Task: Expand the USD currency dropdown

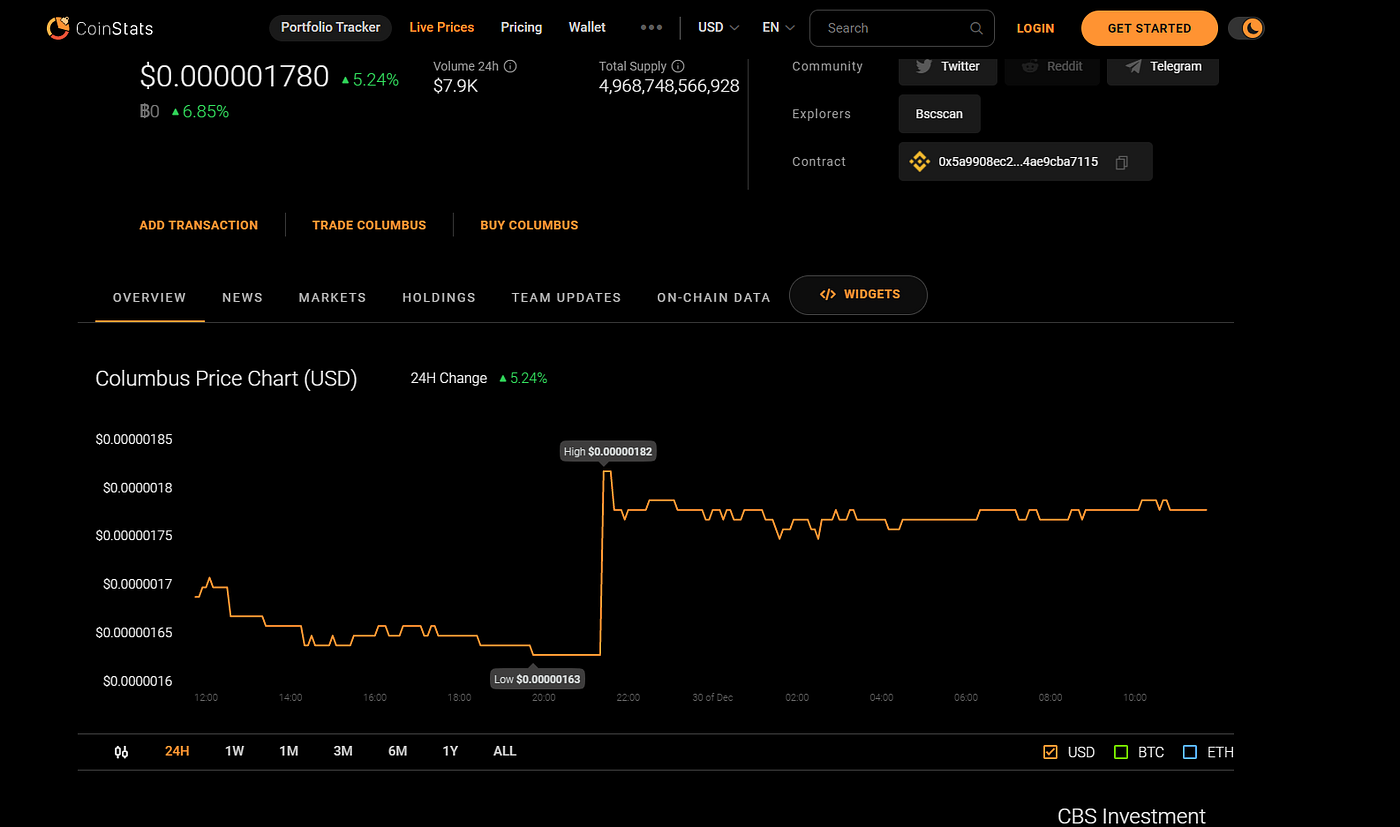Action: 719,28
